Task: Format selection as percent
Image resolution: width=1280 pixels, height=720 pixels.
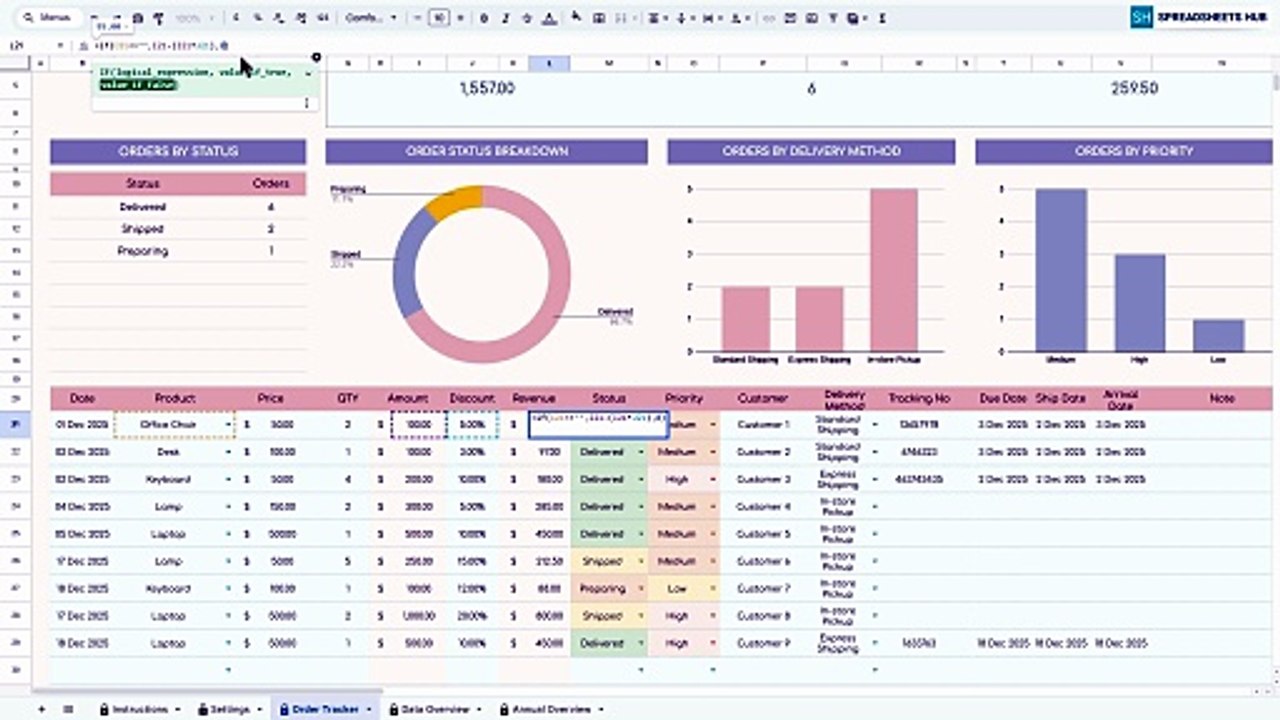Action: 257,18
